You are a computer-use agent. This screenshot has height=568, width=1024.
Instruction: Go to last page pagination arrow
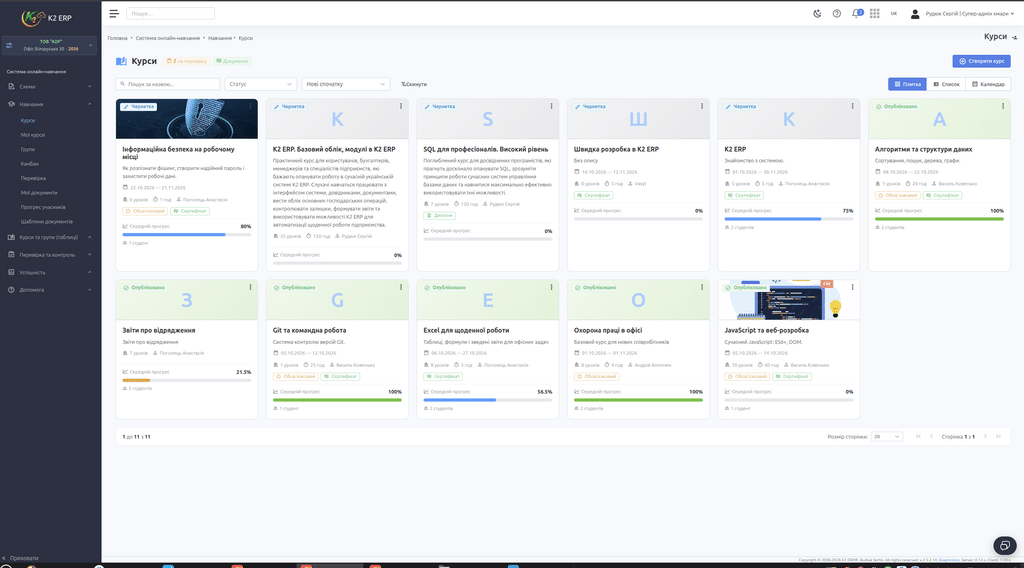click(x=999, y=437)
